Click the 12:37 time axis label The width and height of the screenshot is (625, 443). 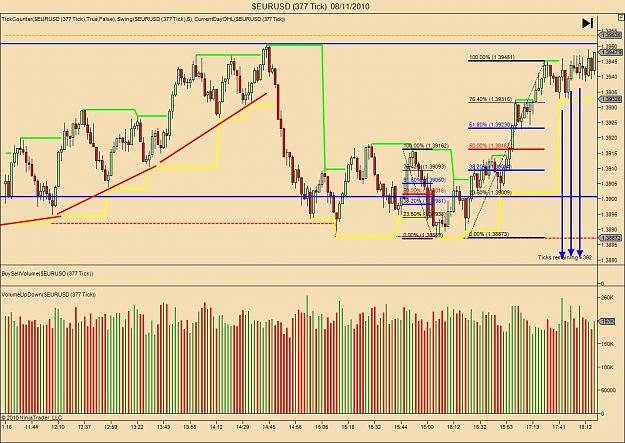point(85,427)
